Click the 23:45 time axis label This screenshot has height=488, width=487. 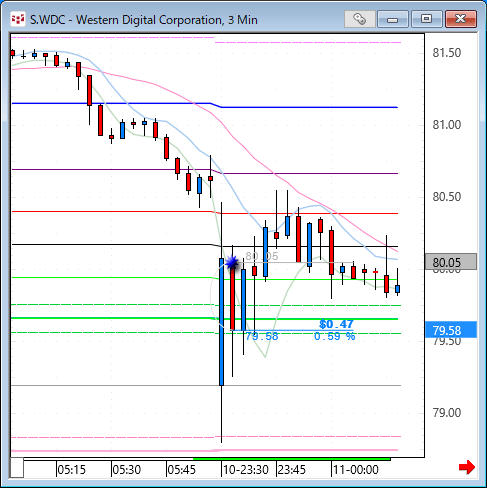point(292,470)
